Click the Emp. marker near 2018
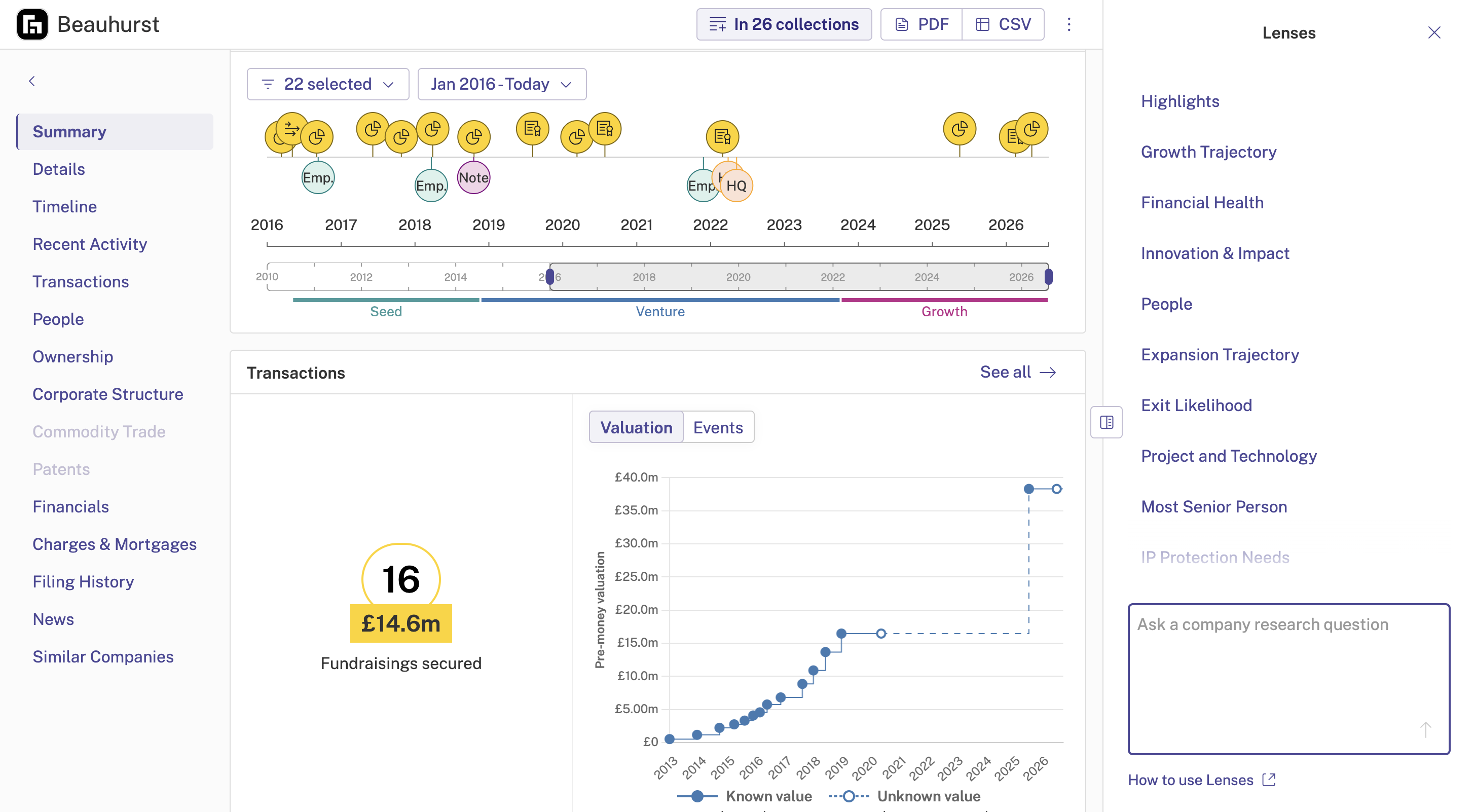The width and height of the screenshot is (1474, 812). (x=431, y=186)
